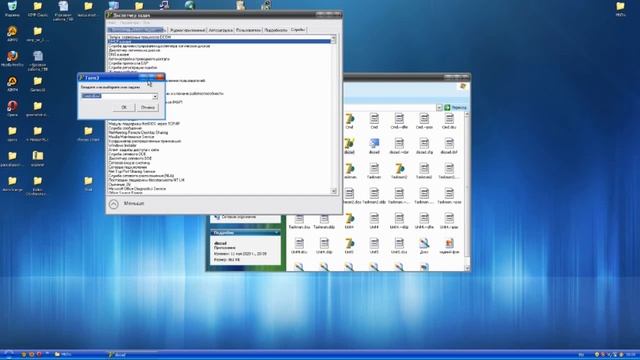The width and height of the screenshot is (640, 360).
Task: Open the Windows Start button
Action: tap(8, 354)
